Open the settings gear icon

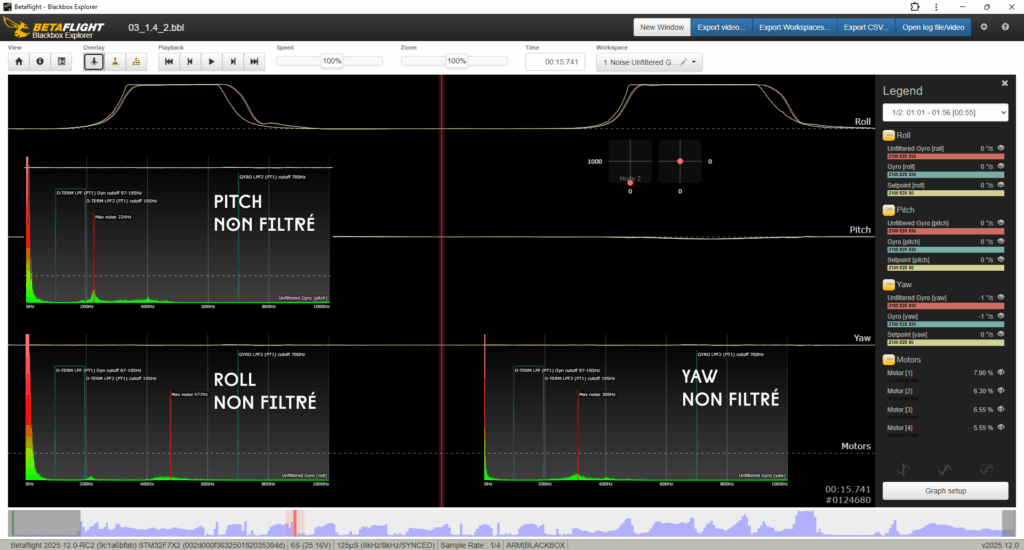[x=984, y=27]
